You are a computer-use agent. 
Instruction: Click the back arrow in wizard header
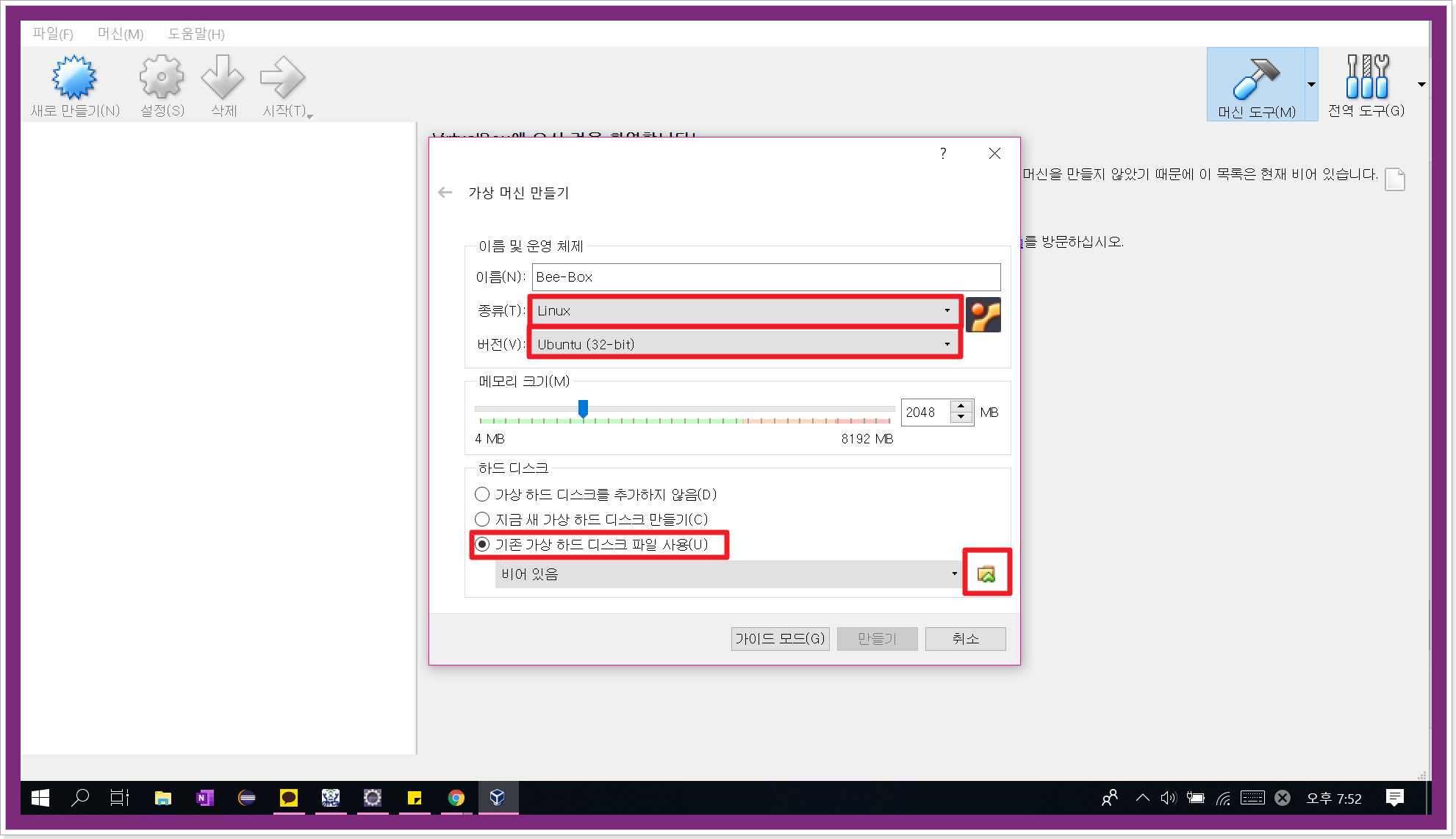[445, 193]
